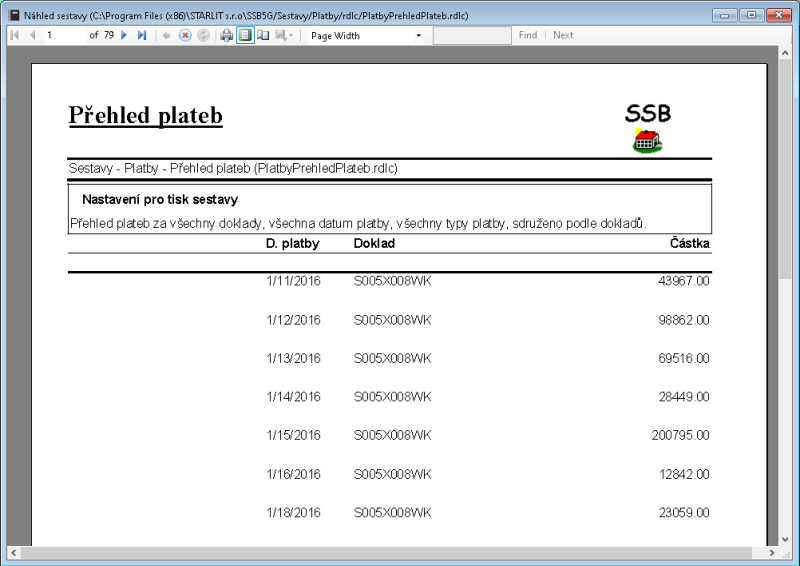Minimize the Náhled sestavy window
Image resolution: width=800 pixels, height=566 pixels.
724,15
